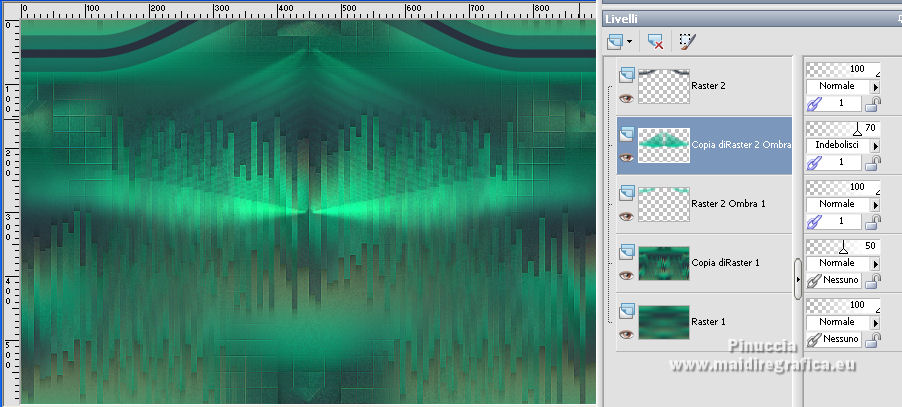
Task: Select the Raster 2 layer thumbnail
Action: (664, 86)
